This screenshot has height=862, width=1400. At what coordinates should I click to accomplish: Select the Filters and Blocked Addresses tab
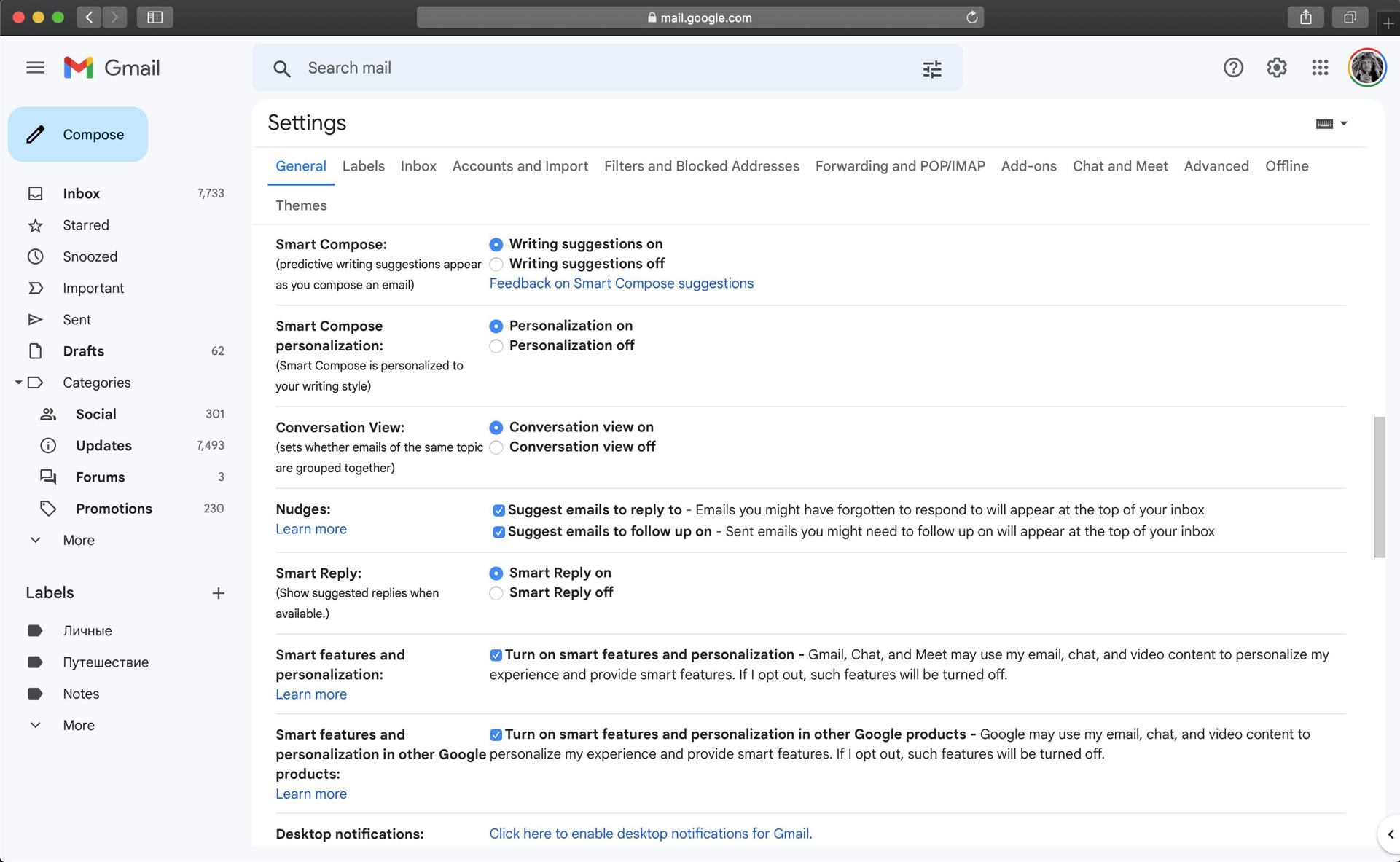[701, 166]
